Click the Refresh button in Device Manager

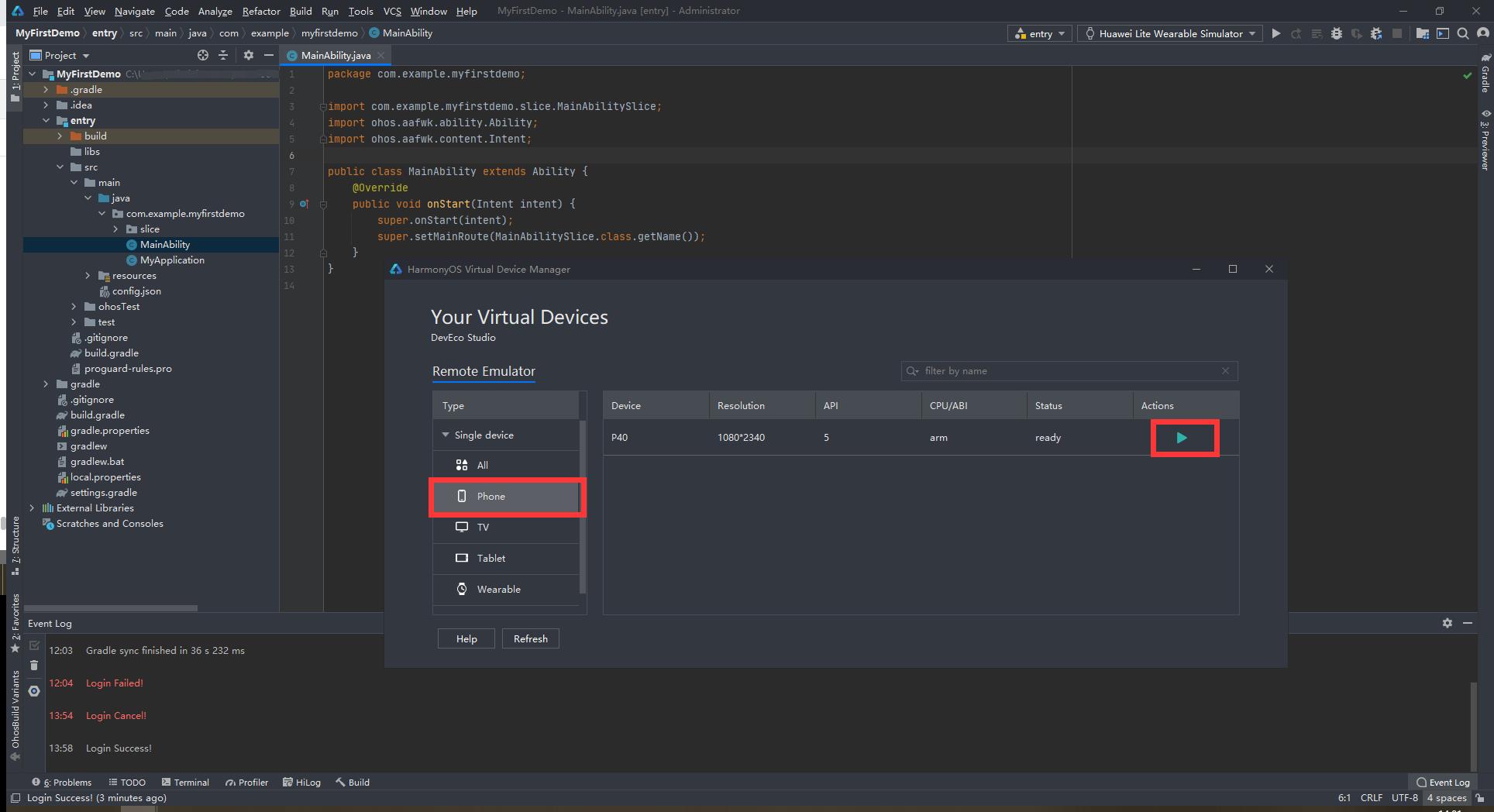click(531, 638)
